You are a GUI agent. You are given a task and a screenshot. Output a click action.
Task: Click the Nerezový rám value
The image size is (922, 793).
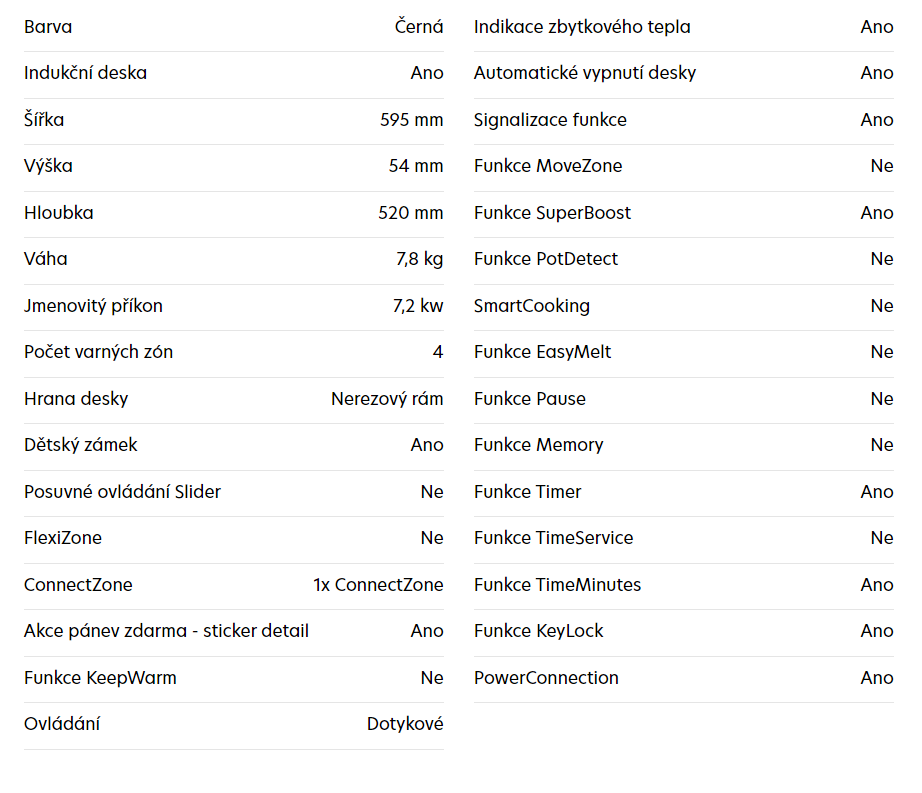pos(387,399)
